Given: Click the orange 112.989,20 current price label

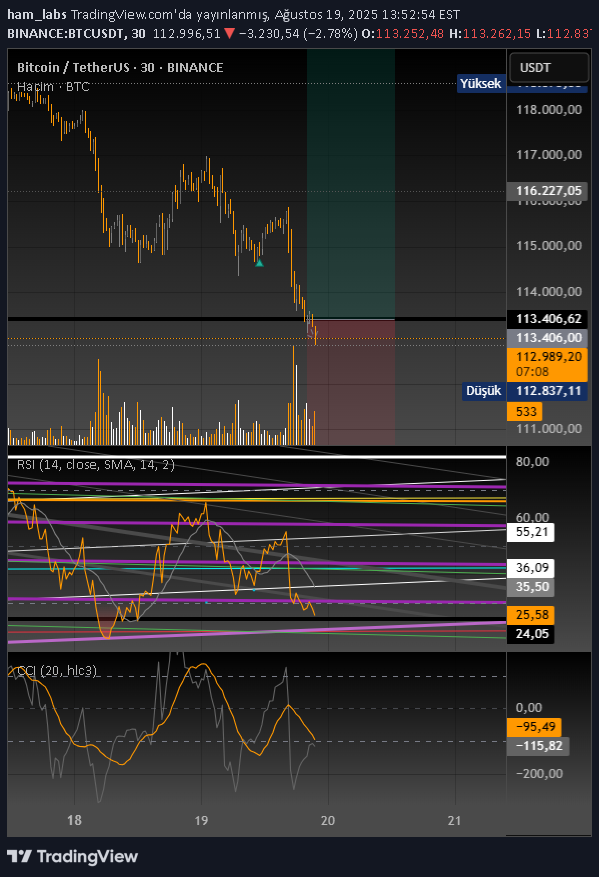Looking at the screenshot, I should coord(548,364).
